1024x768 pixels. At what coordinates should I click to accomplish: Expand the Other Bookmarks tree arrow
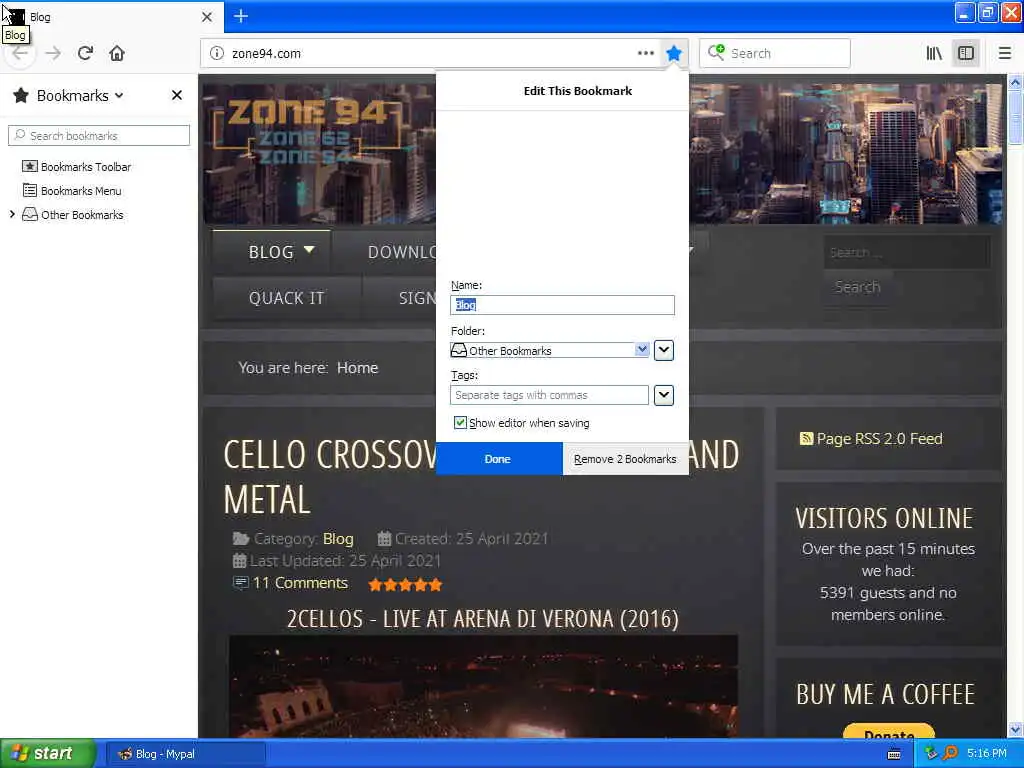point(12,214)
